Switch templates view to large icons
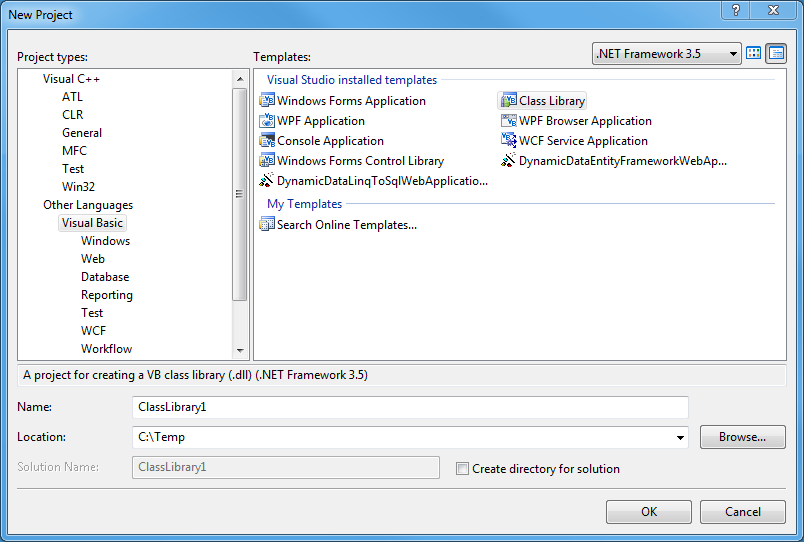Viewport: 804px width, 542px height. pyautogui.click(x=753, y=53)
